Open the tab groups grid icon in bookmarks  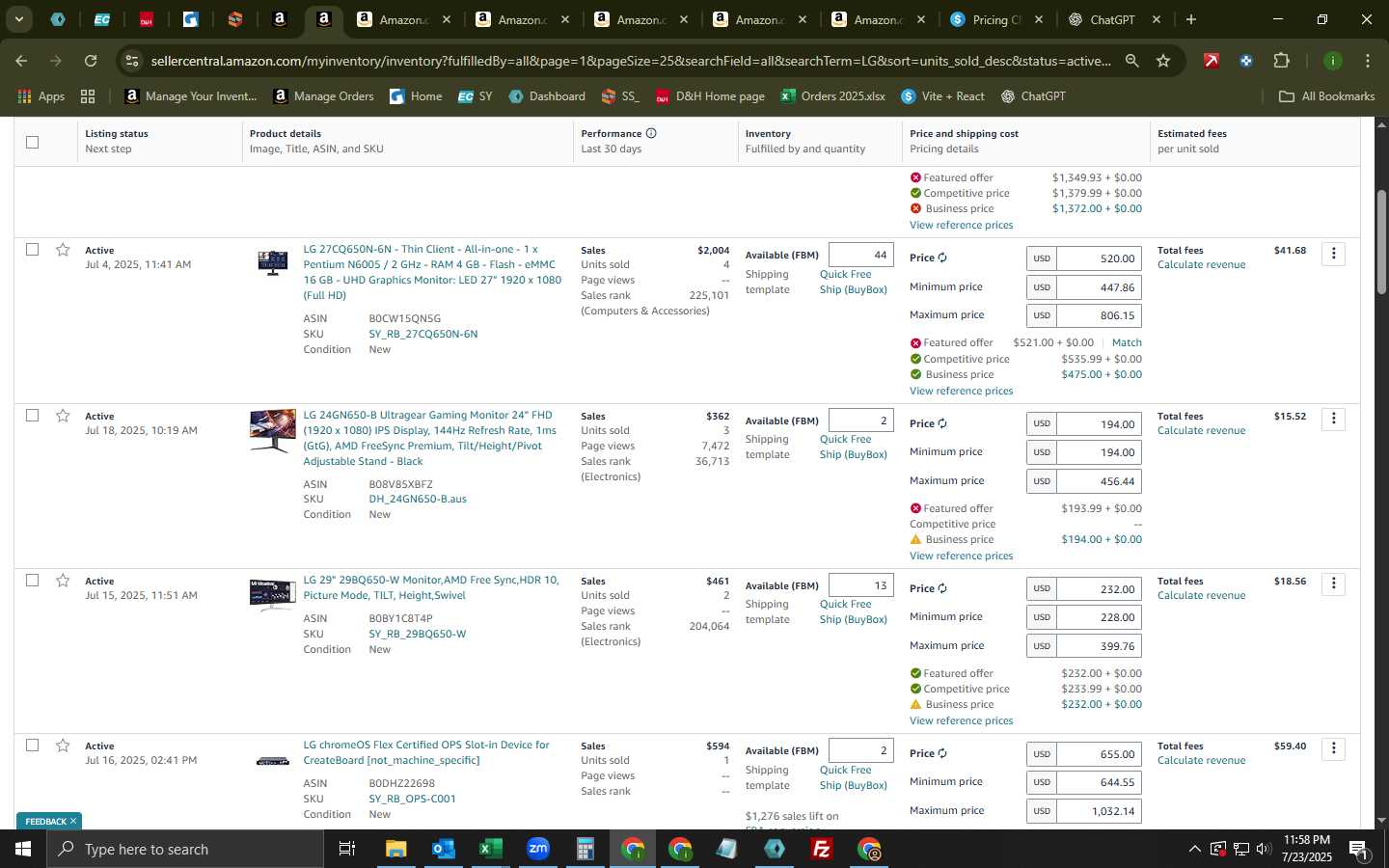coord(88,96)
